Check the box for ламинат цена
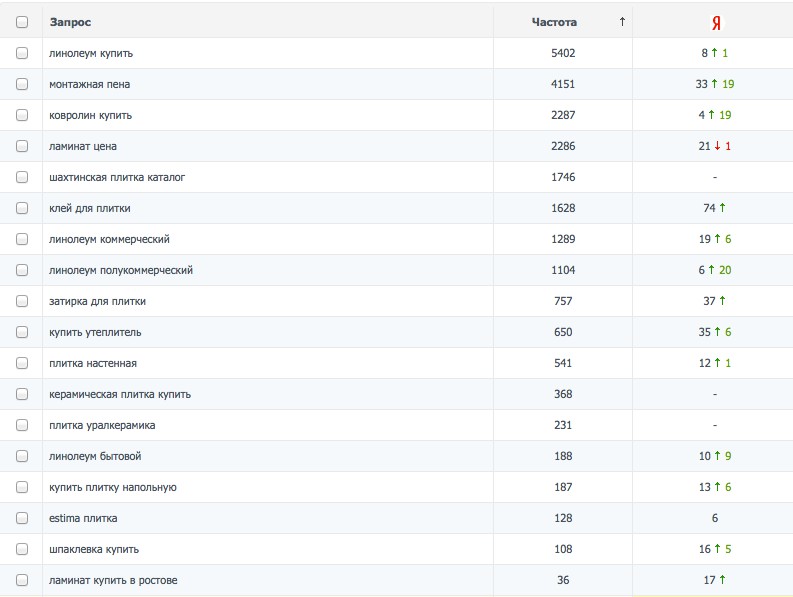The width and height of the screenshot is (793, 597). coord(22,146)
